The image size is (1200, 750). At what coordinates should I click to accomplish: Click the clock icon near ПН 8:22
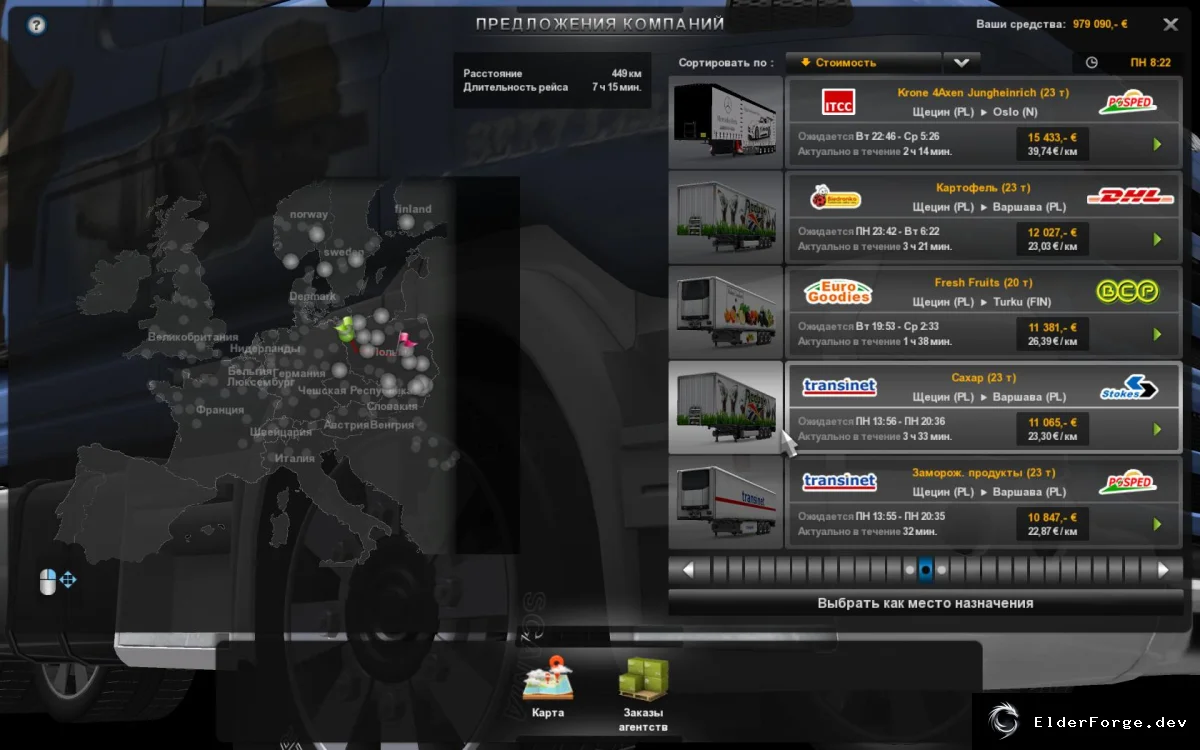coord(1091,62)
